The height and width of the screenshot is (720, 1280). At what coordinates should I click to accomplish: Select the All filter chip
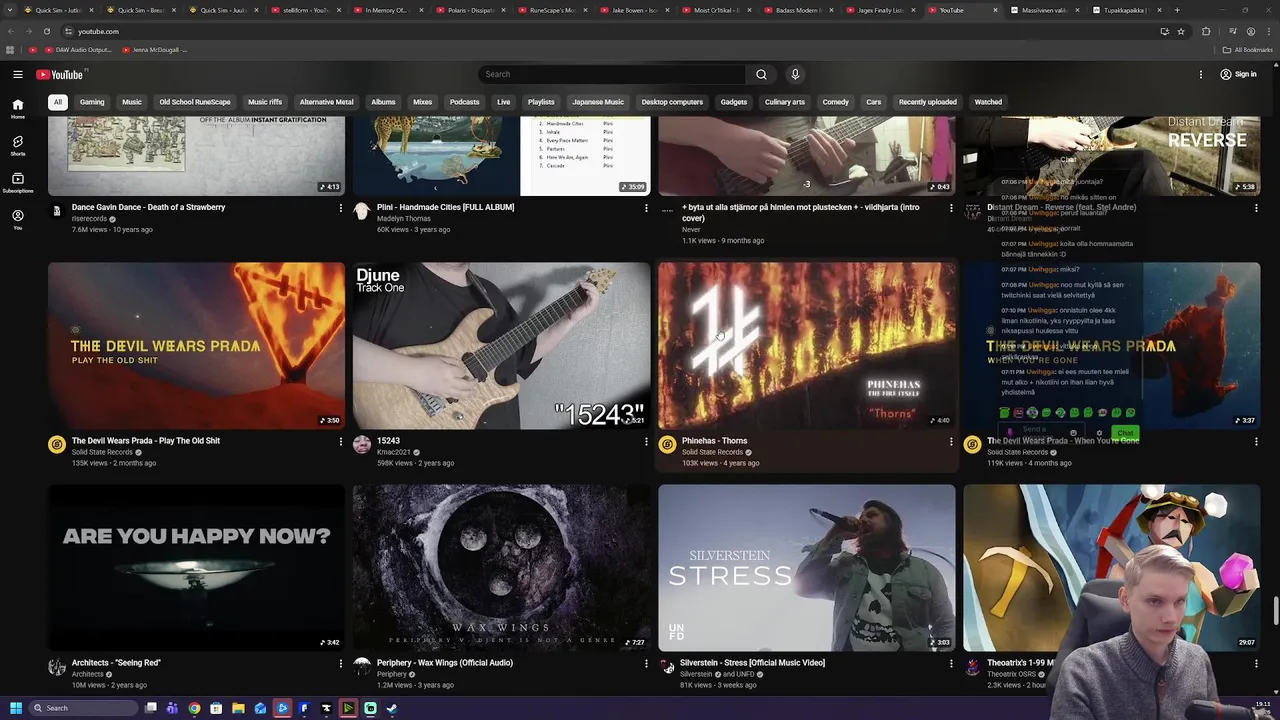coord(58,102)
